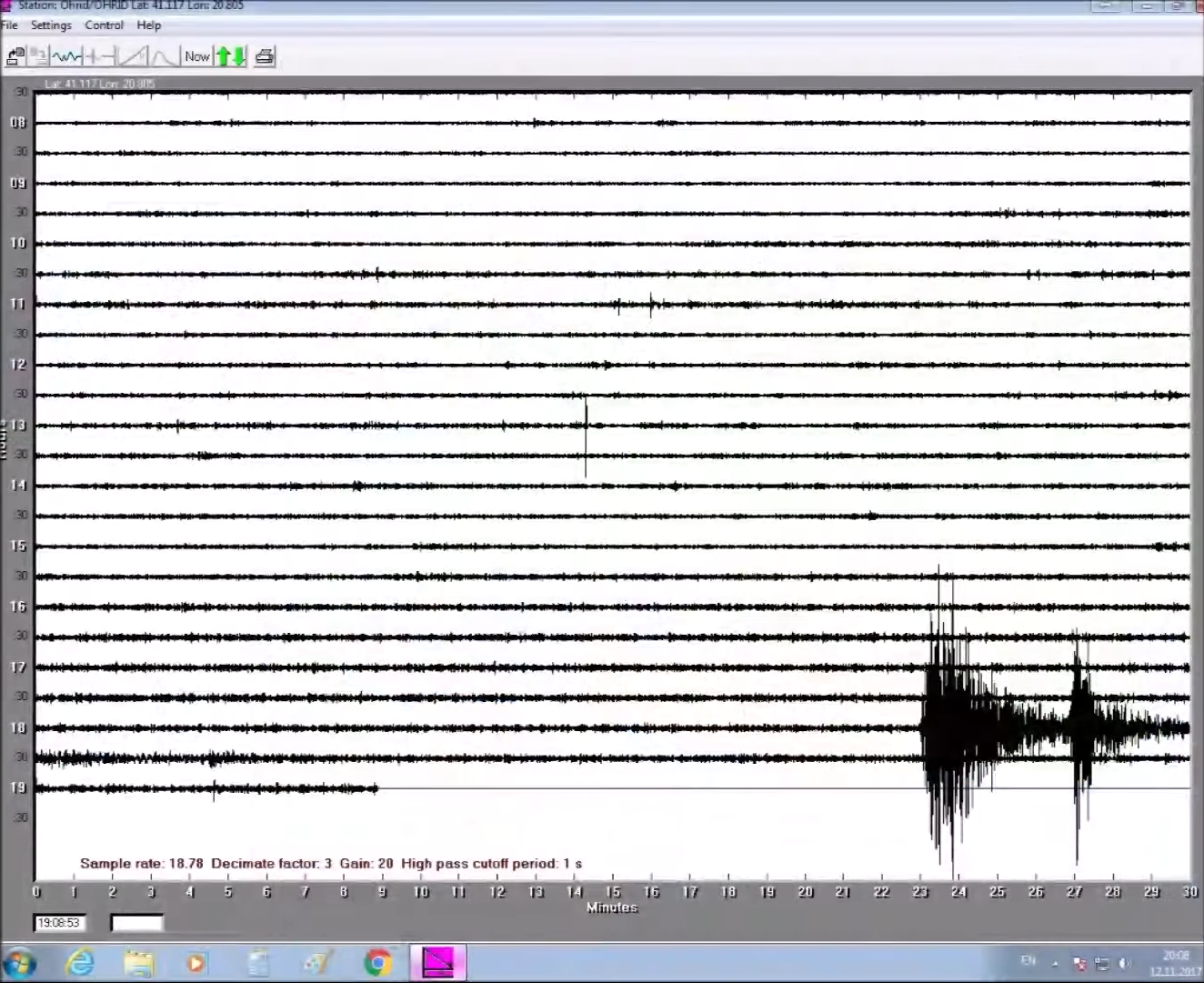
Task: Select the active seismograph app in taskbar
Action: coord(438,962)
